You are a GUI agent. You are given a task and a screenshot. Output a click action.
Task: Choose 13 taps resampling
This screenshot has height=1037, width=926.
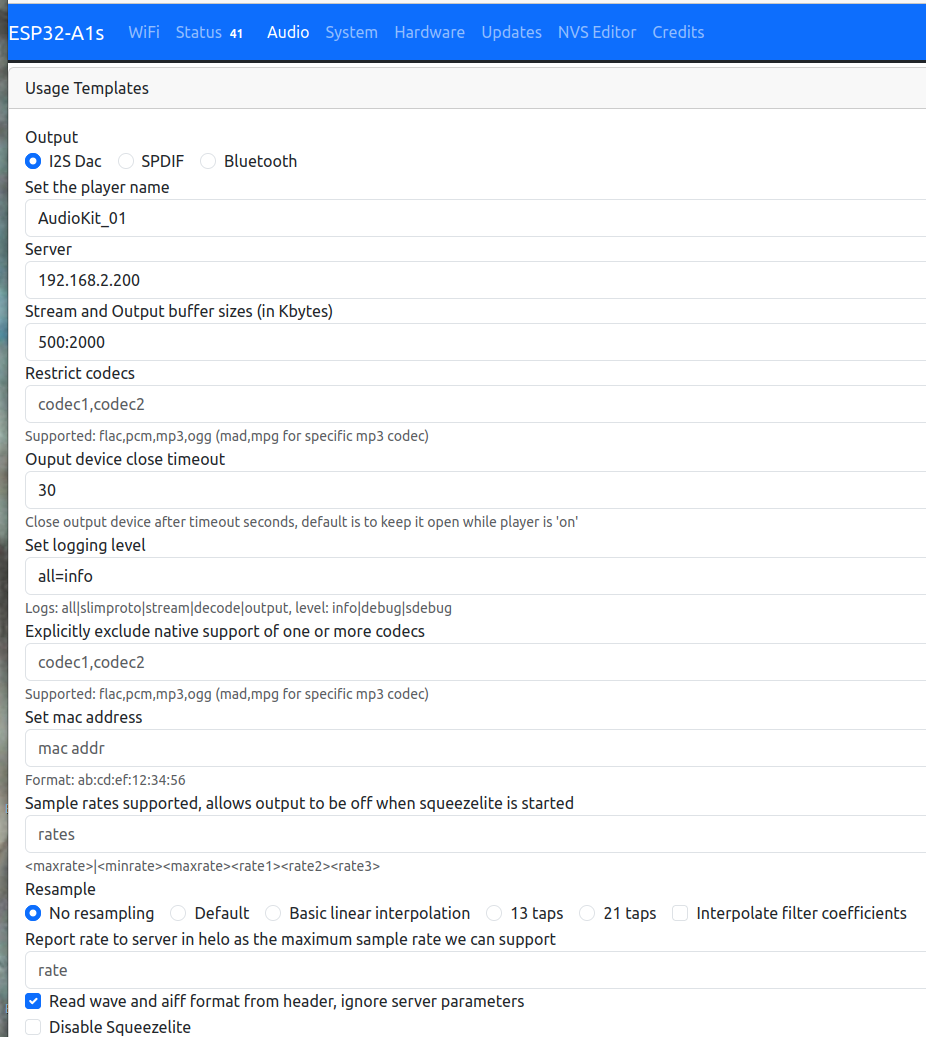tap(494, 913)
